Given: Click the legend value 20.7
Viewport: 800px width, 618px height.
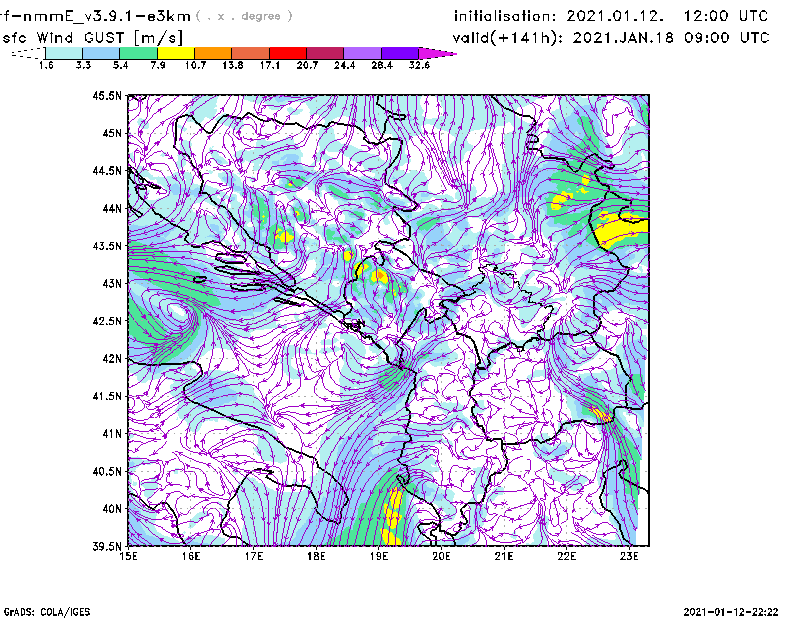Looking at the screenshot, I should (x=307, y=65).
